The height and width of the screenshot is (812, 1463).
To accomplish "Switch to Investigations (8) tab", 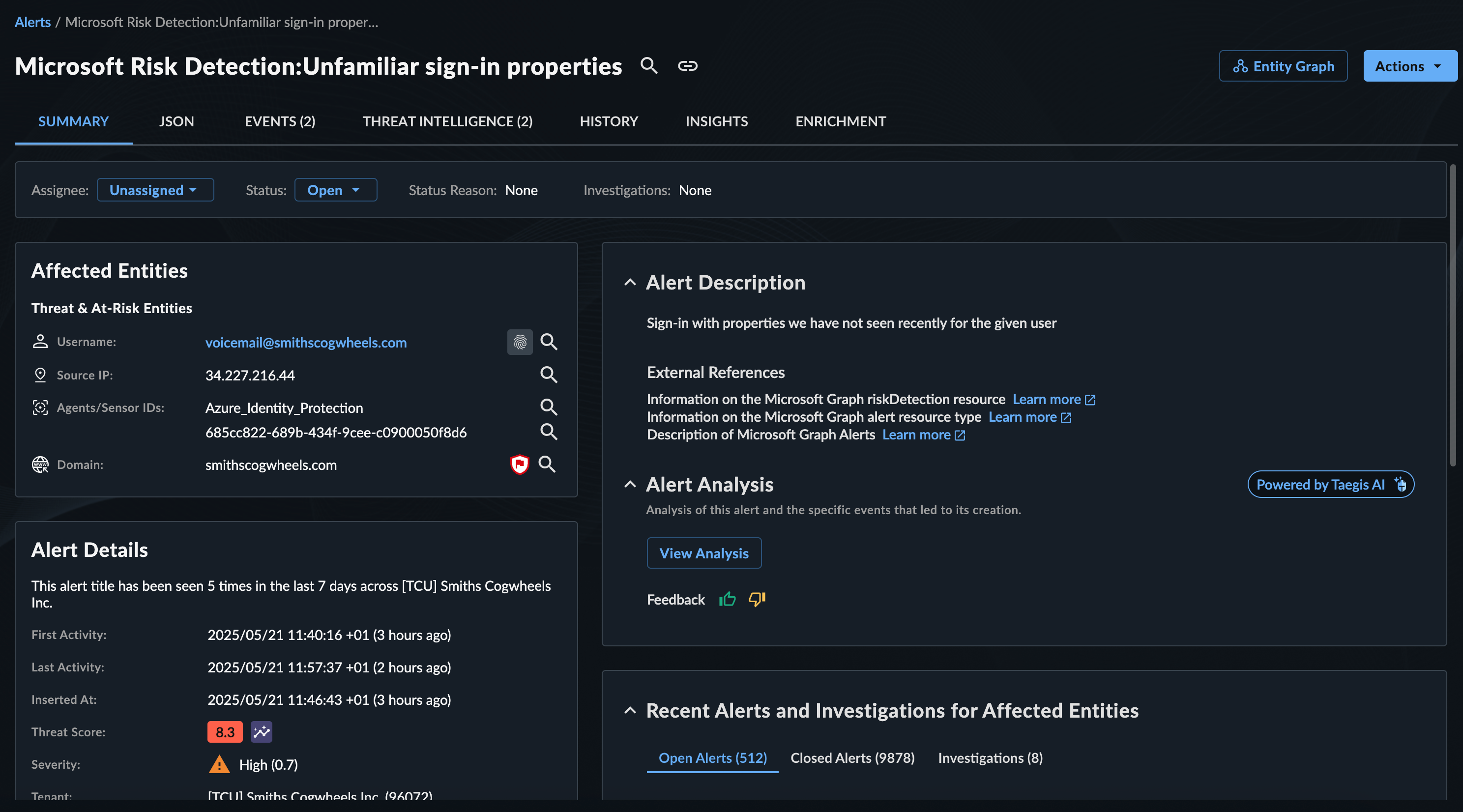I will coord(991,757).
